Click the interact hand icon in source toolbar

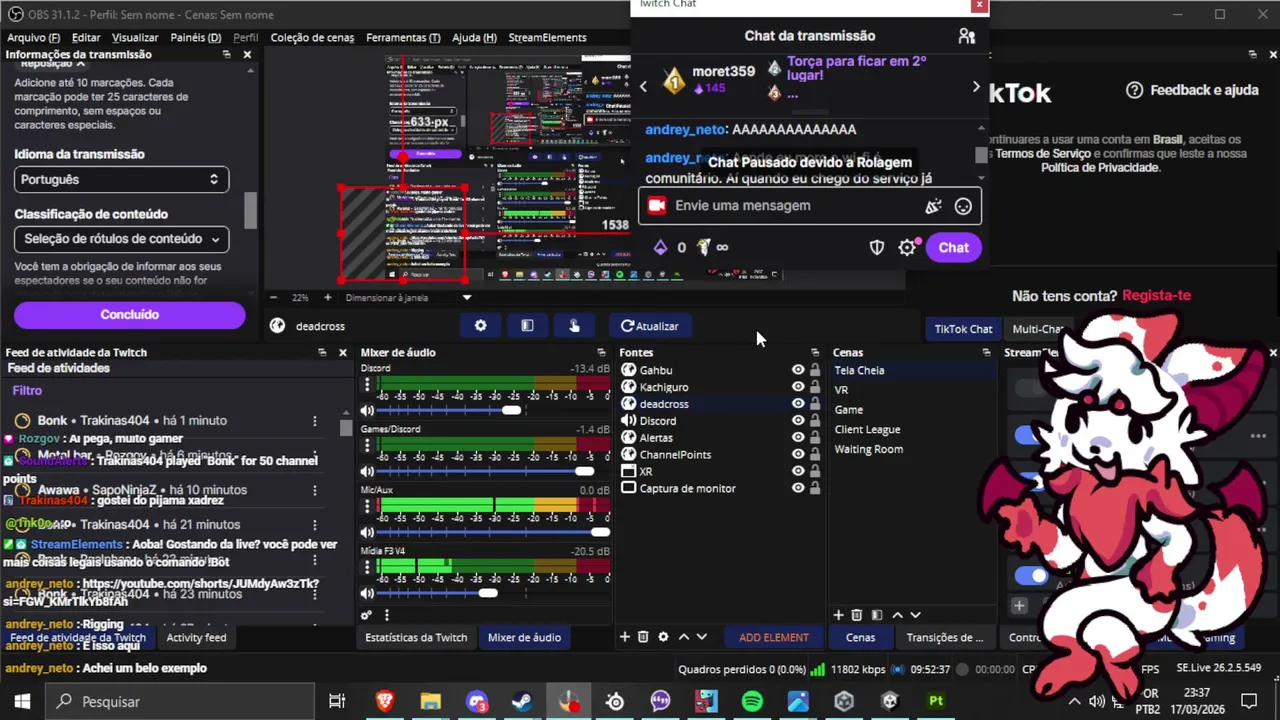(574, 326)
